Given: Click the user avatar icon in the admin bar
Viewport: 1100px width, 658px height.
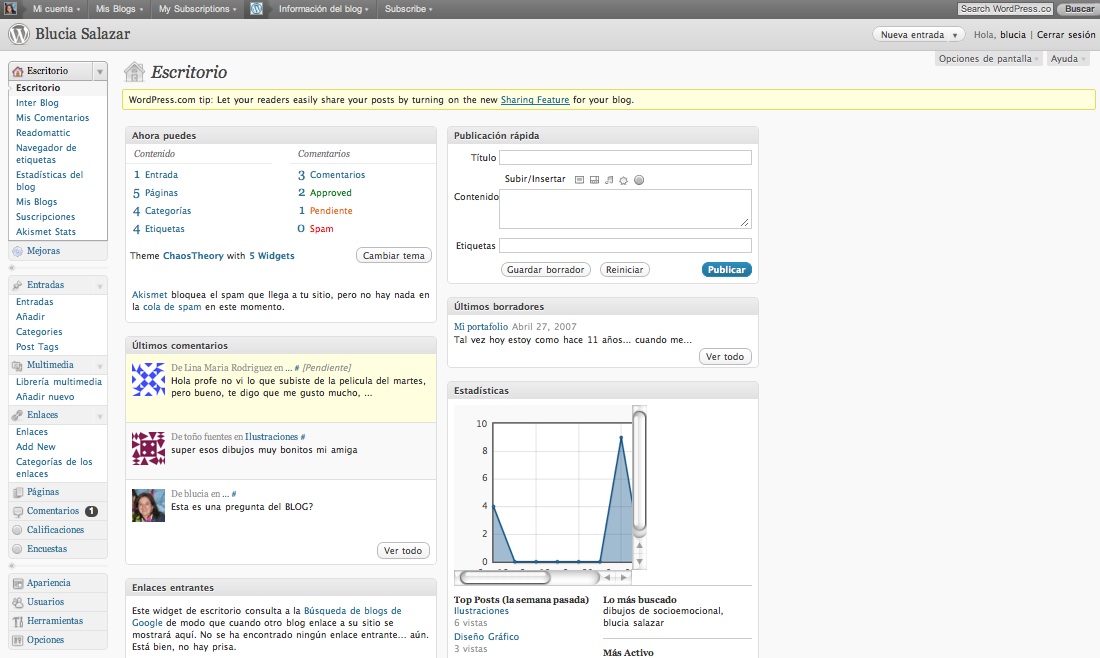Looking at the screenshot, I should point(11,8).
